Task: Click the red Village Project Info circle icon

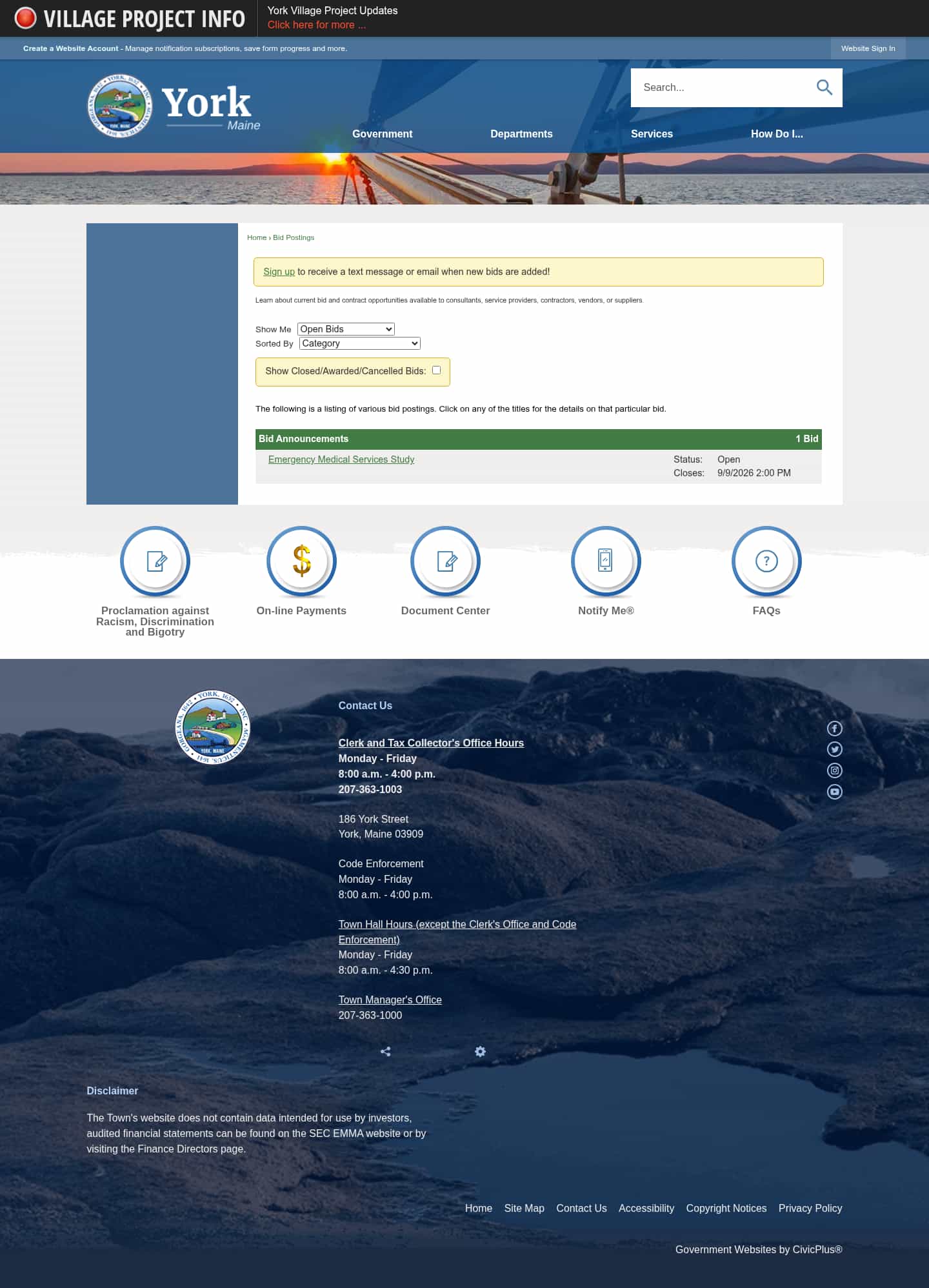Action: pyautogui.click(x=26, y=18)
